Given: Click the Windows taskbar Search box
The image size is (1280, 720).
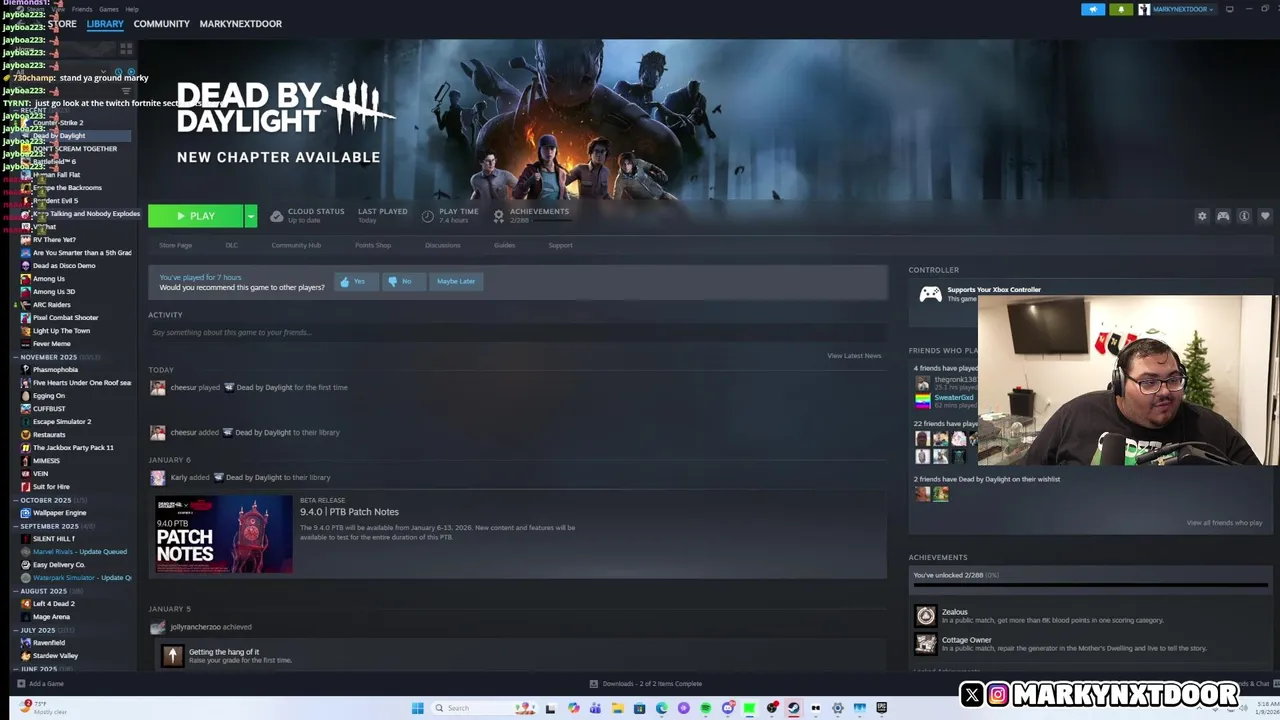Looking at the screenshot, I should coord(484,708).
